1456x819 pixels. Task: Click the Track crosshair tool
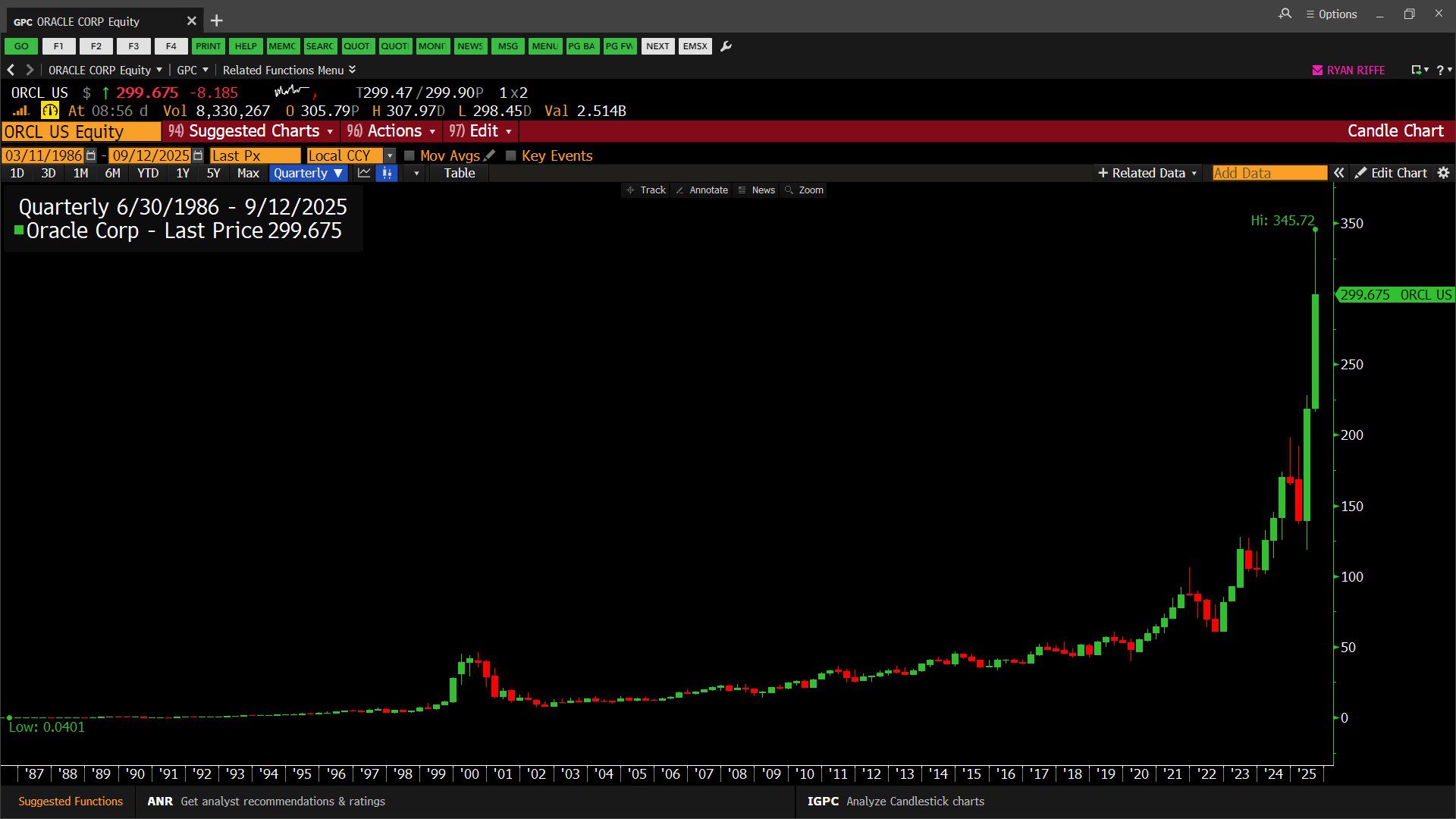click(646, 190)
